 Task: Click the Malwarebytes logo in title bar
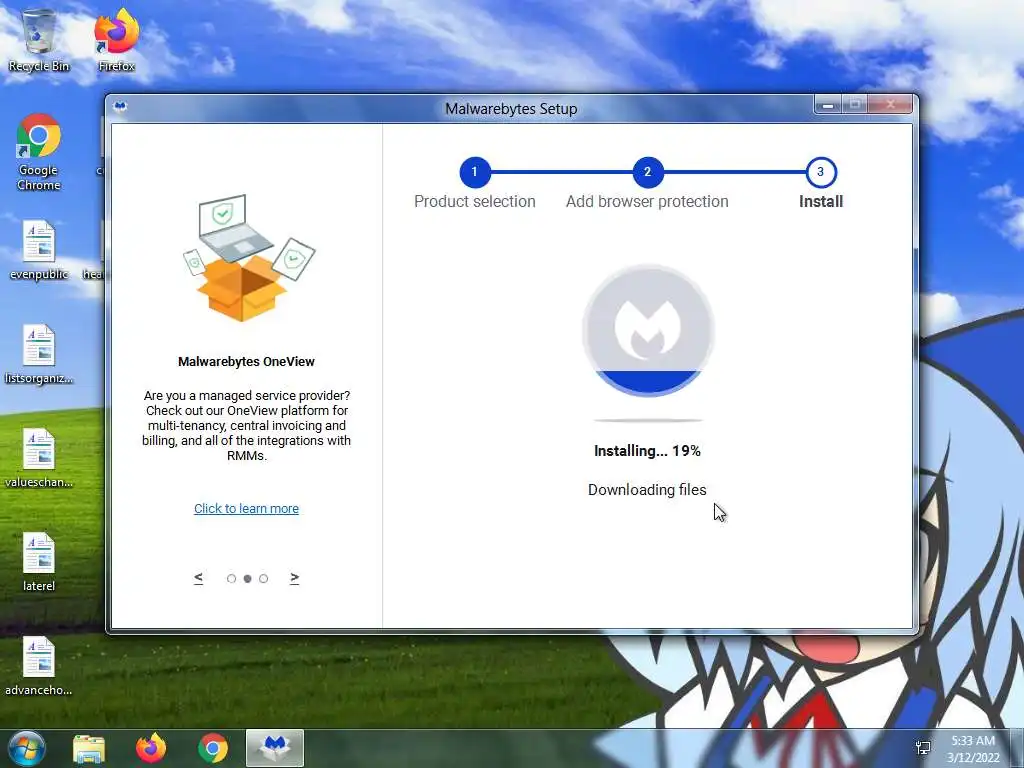(120, 107)
